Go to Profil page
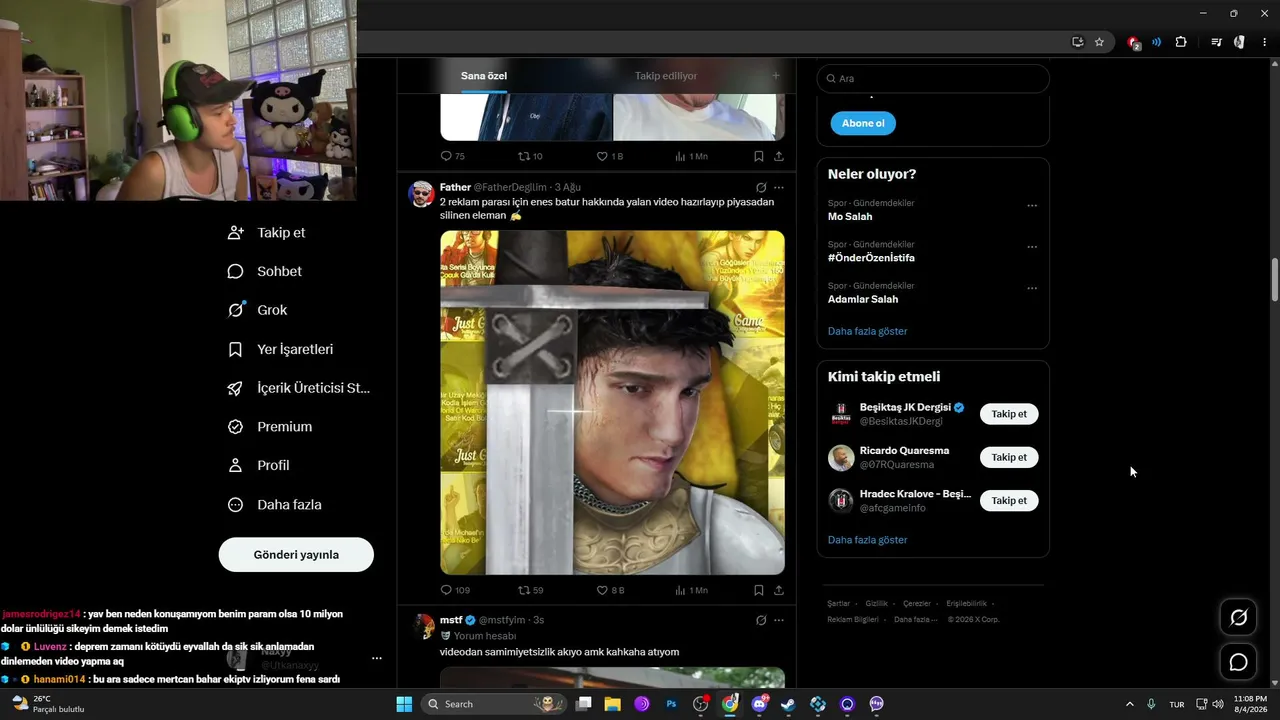1280x720 pixels. click(259, 465)
